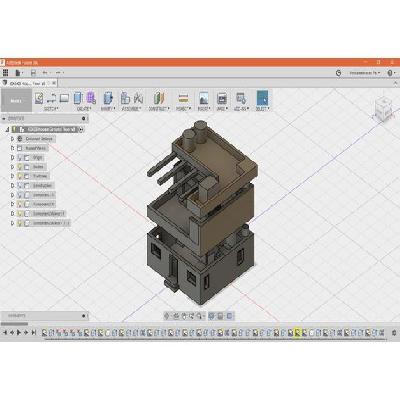Screen dimensions: 400x400
Task: Toggle Sketches folder lightbulb visibility
Action: (x=20, y=176)
